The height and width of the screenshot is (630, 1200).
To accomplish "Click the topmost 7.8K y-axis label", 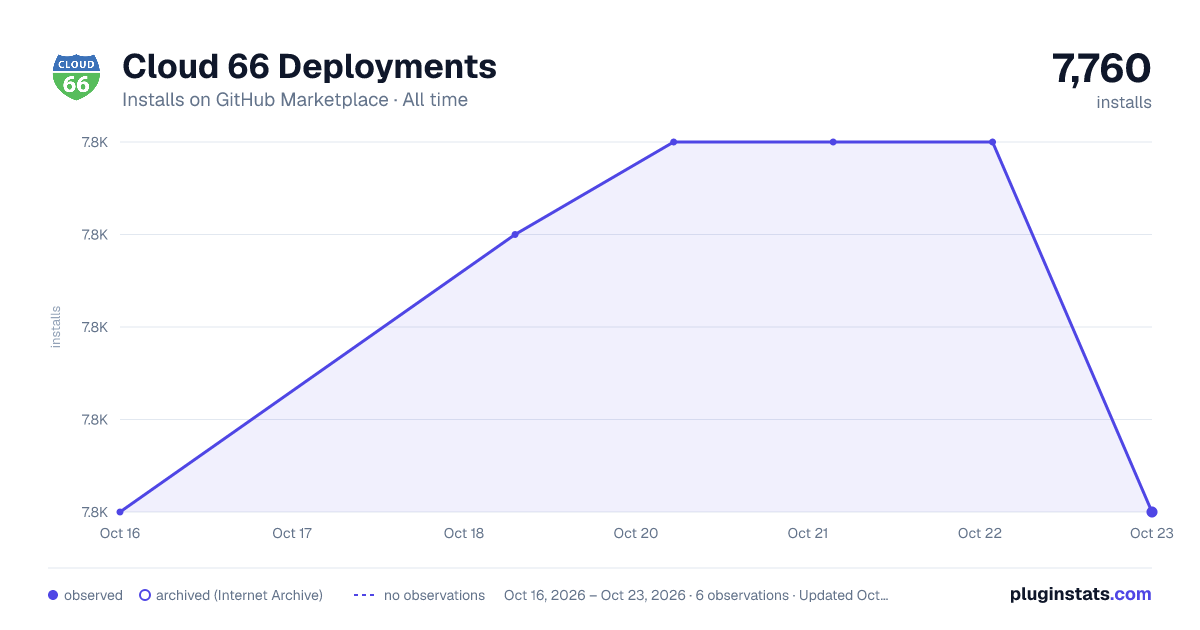I will pyautogui.click(x=95, y=142).
